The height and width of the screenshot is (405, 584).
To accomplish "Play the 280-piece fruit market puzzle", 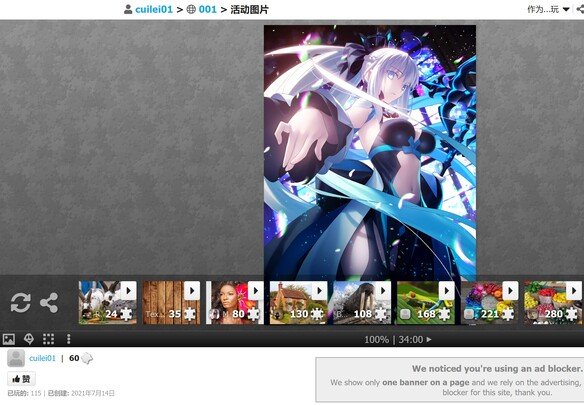I will [574, 291].
